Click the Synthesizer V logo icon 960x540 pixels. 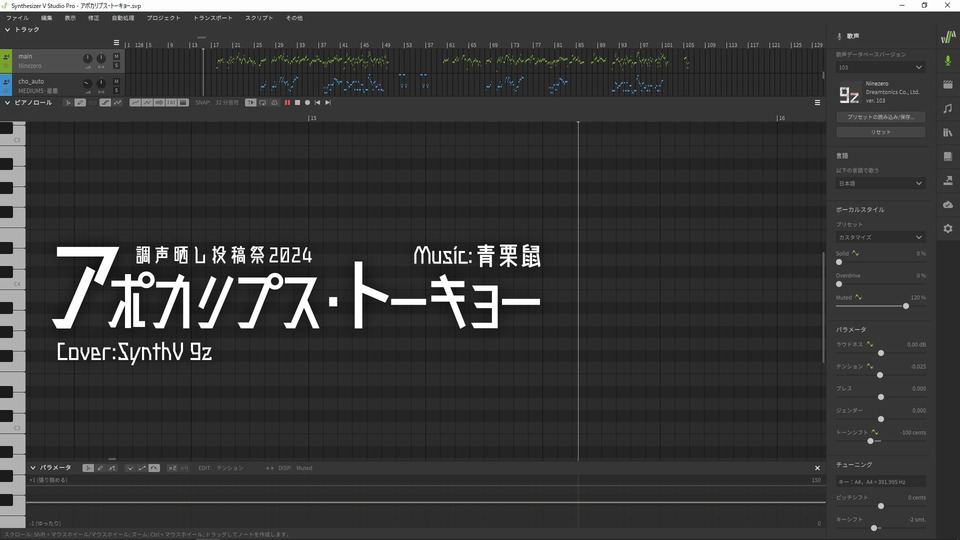click(948, 37)
